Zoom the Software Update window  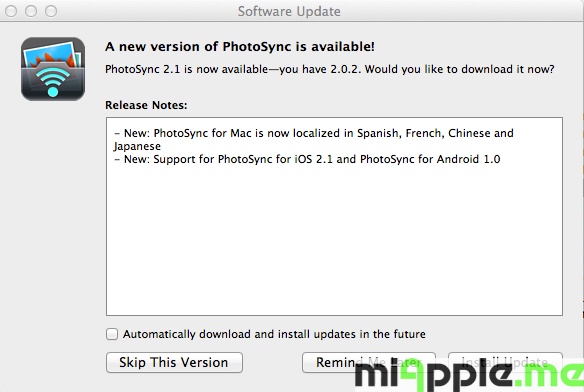[51, 11]
